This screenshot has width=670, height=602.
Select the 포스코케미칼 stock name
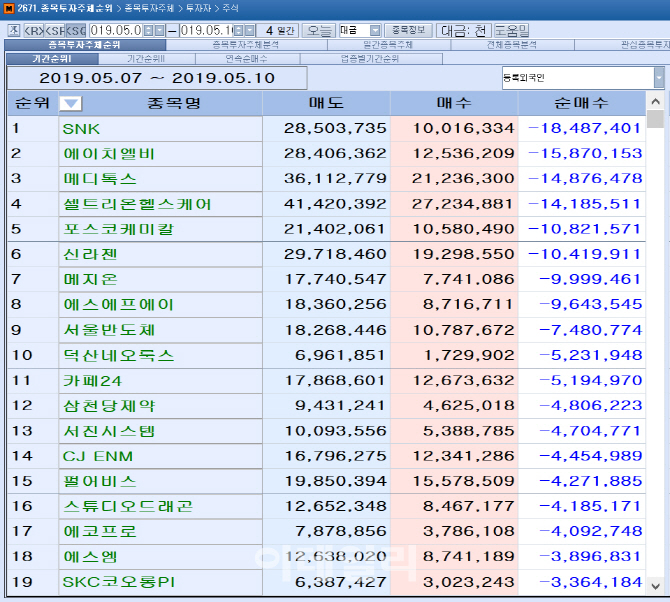(118, 229)
